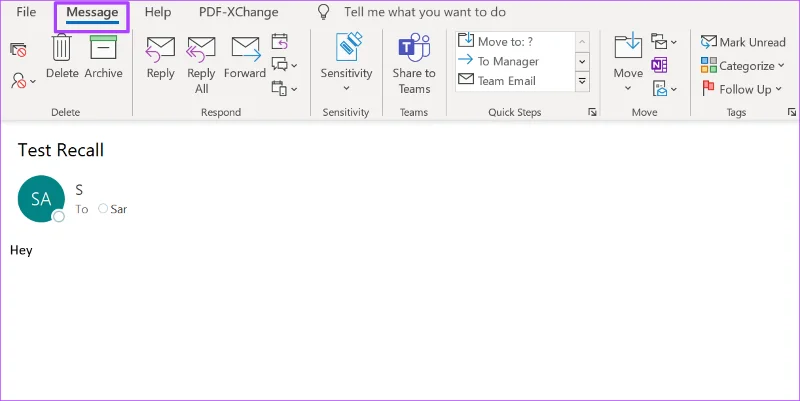800x401 pixels.
Task: Run the Team Email quick step
Action: point(515,81)
